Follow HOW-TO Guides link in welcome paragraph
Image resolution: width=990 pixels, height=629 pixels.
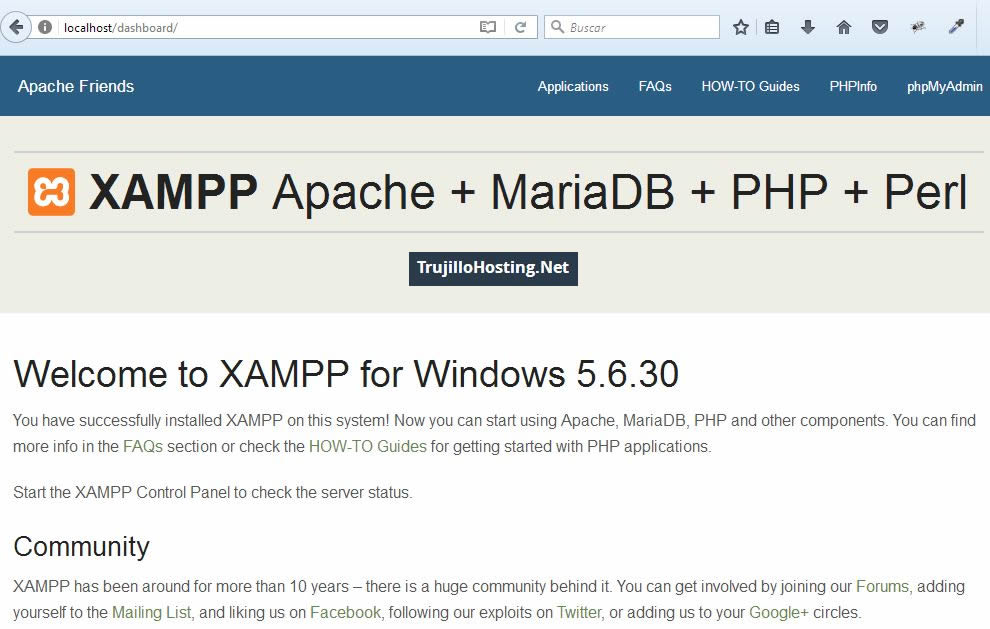coord(367,446)
